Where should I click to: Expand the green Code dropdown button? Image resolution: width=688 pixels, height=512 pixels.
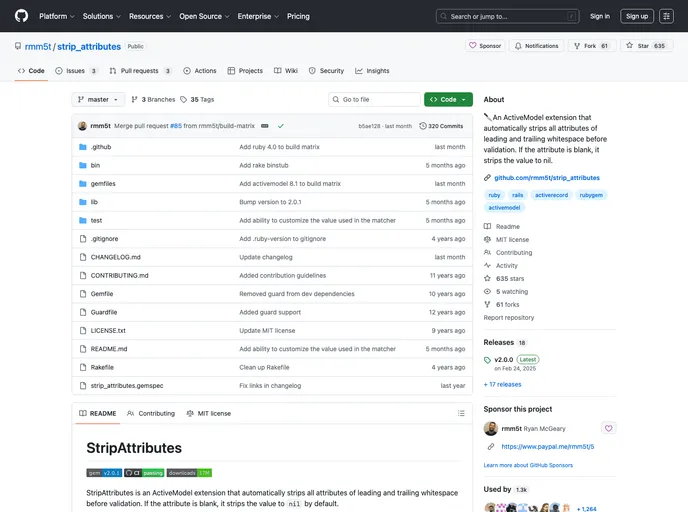tap(448, 100)
